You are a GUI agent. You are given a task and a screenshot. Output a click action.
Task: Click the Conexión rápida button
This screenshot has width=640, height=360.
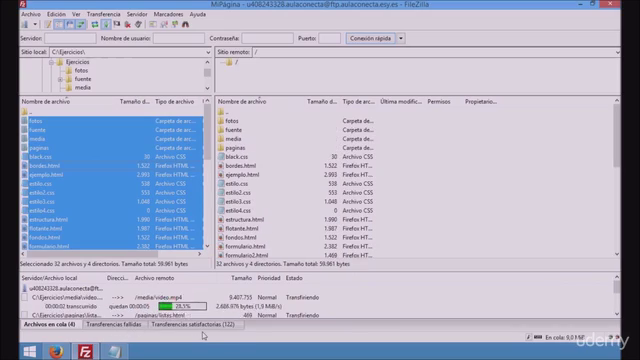click(370, 38)
